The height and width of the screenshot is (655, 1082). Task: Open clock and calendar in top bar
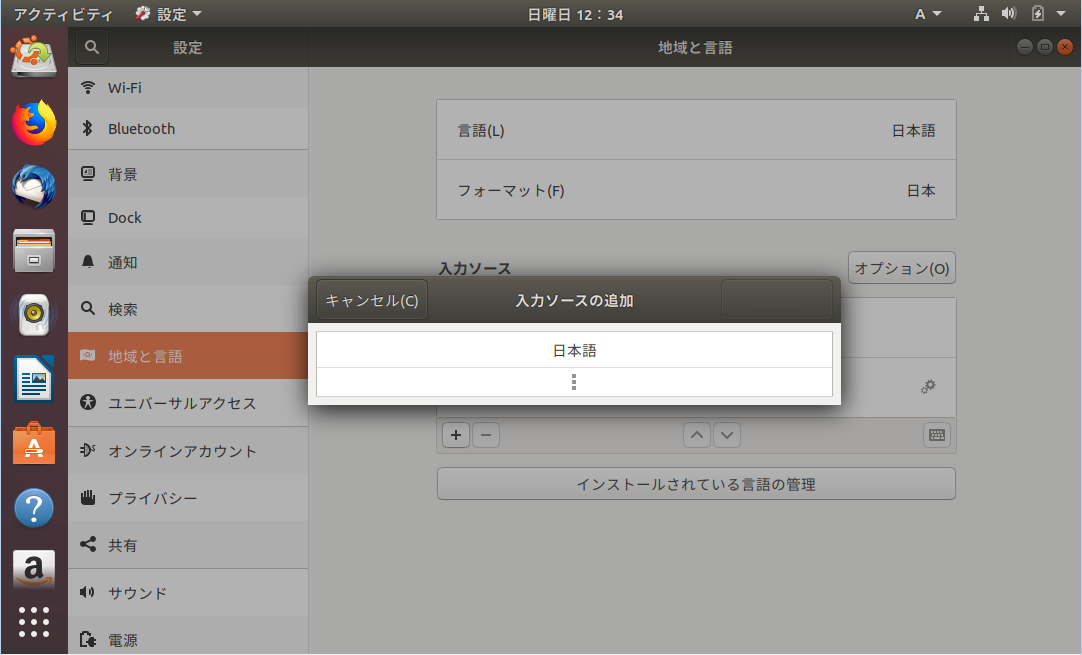pyautogui.click(x=575, y=14)
